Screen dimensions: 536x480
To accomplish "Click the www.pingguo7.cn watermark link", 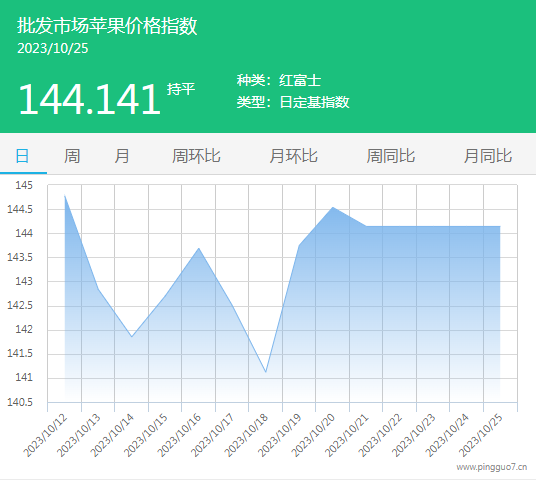I will [x=492, y=467].
